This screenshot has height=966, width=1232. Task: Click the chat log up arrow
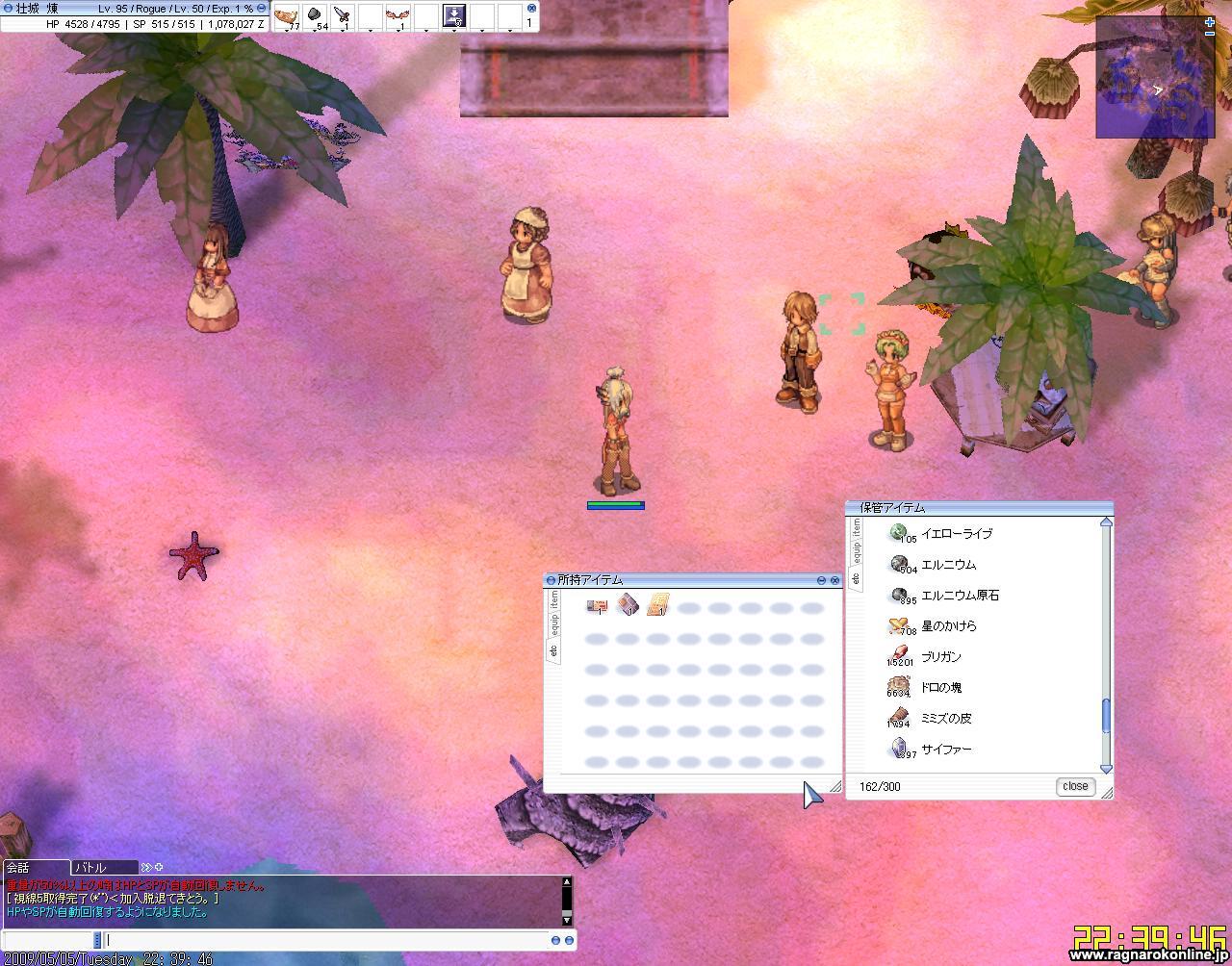click(x=566, y=881)
